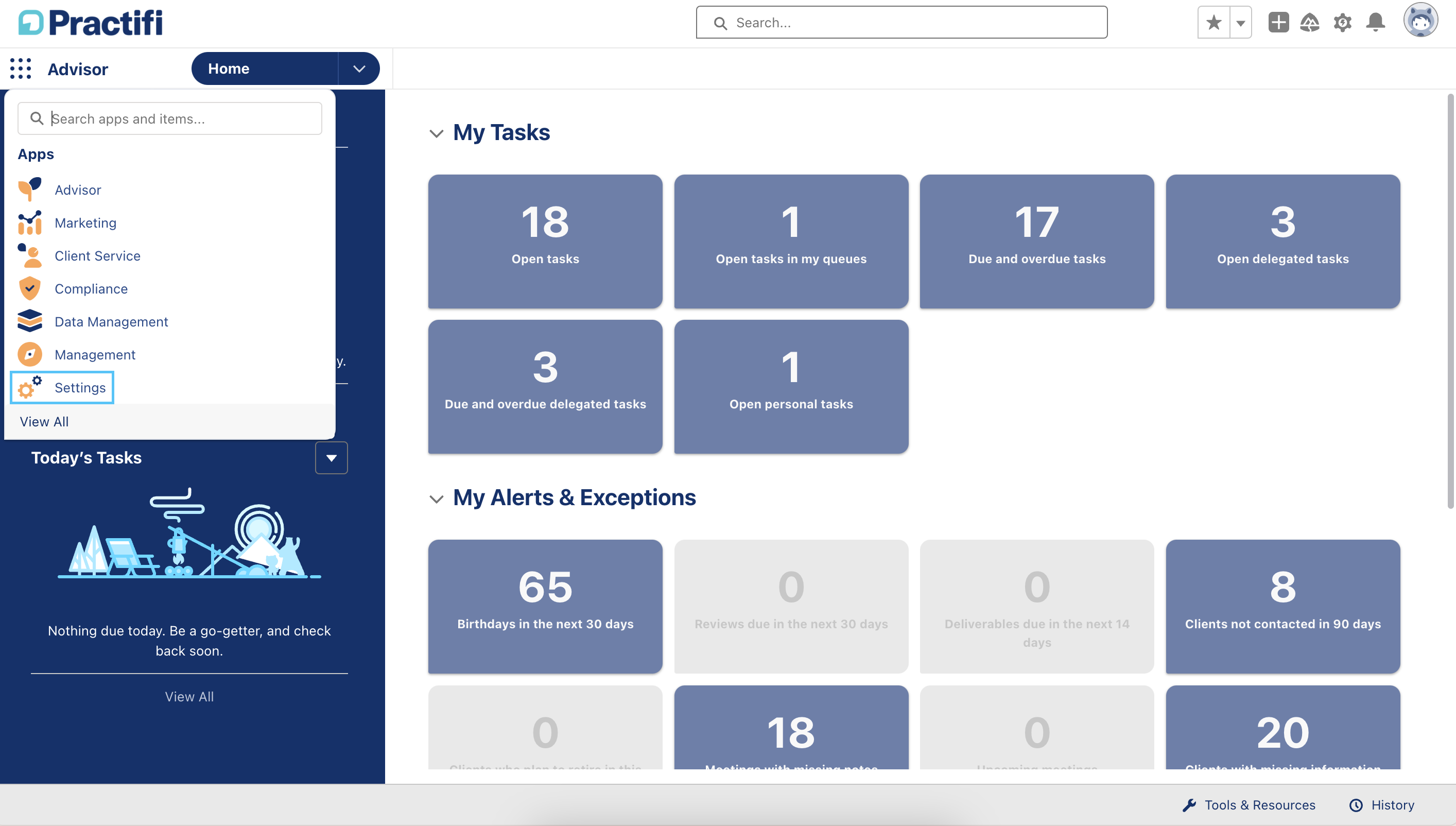1456x826 pixels.
Task: Click the Apps heading in the launcher
Action: [36, 154]
